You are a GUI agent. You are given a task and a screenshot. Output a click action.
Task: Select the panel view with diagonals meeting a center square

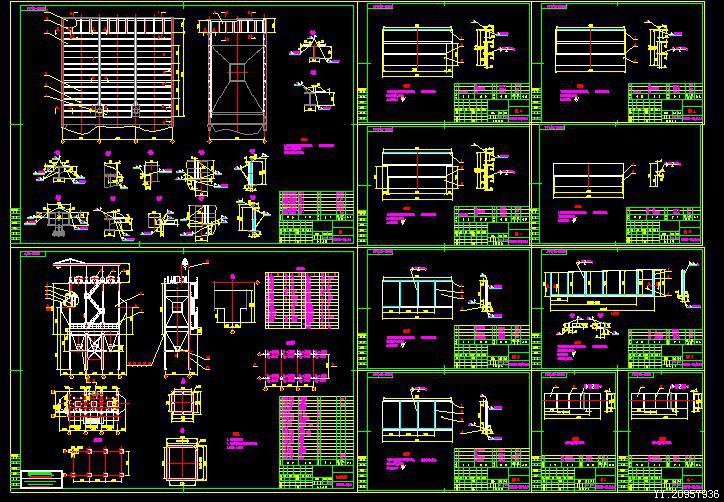pyautogui.click(x=238, y=79)
